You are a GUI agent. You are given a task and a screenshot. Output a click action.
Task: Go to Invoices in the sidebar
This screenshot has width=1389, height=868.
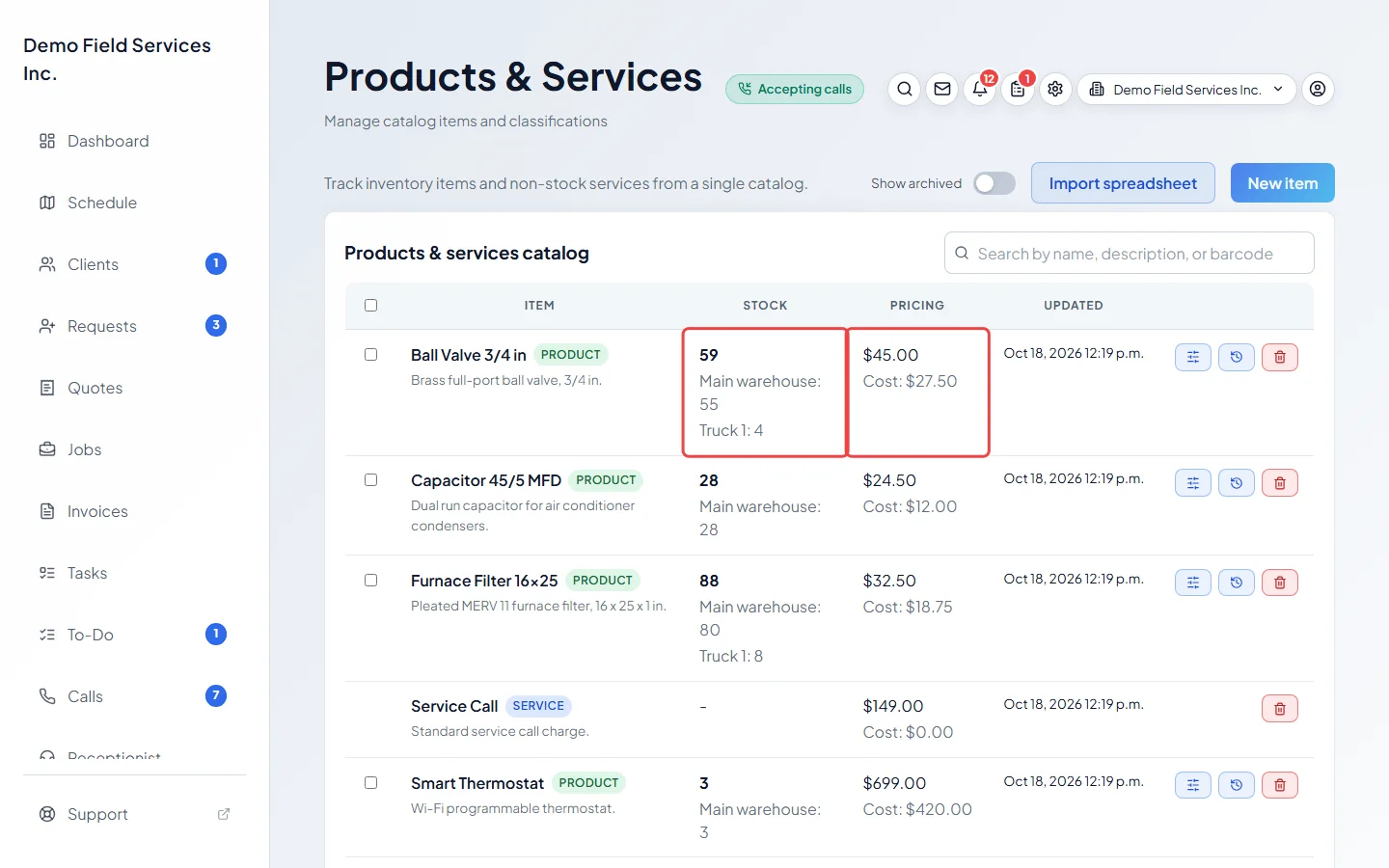[135, 511]
